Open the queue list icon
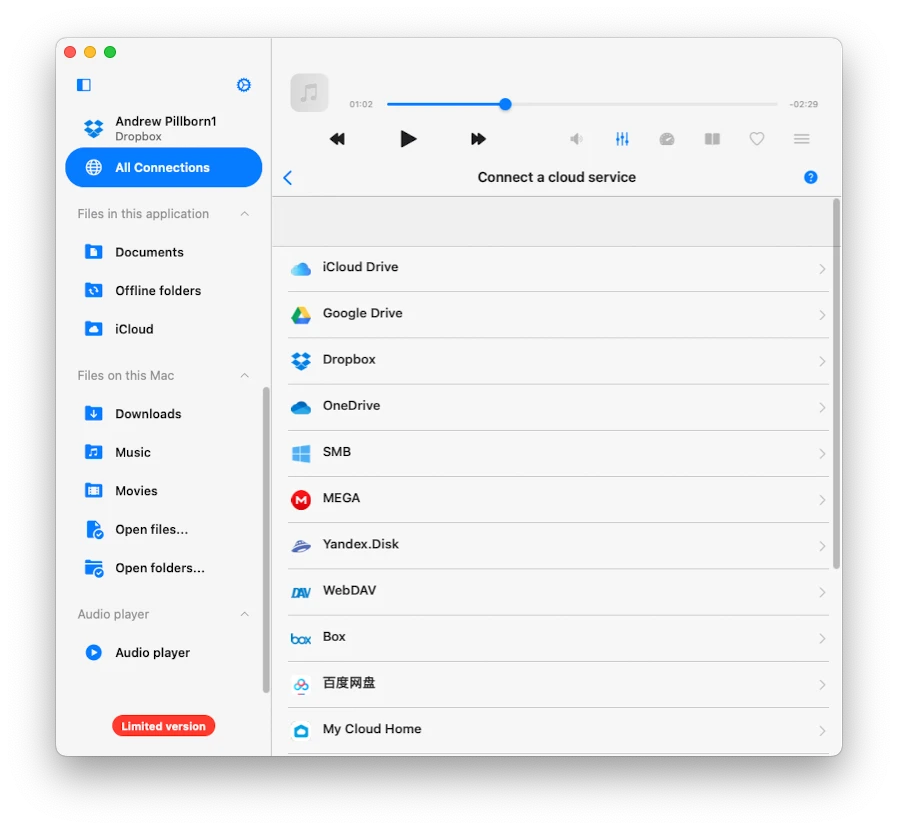The image size is (898, 830). [801, 139]
